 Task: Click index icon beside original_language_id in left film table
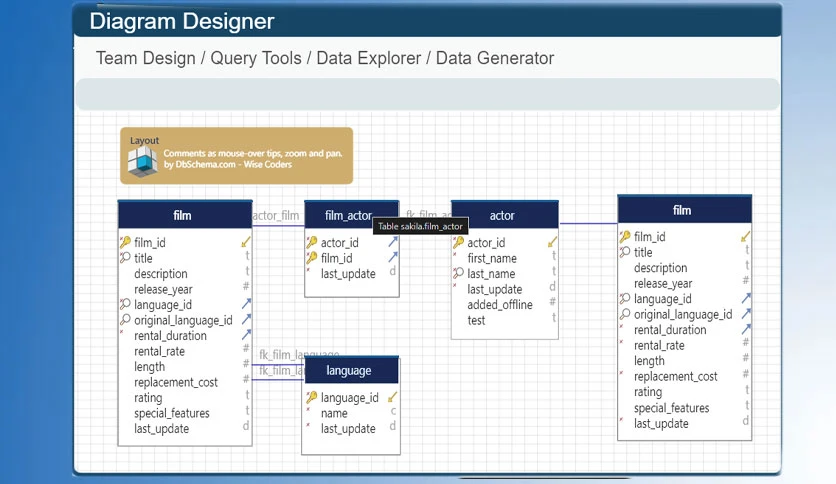[125, 320]
